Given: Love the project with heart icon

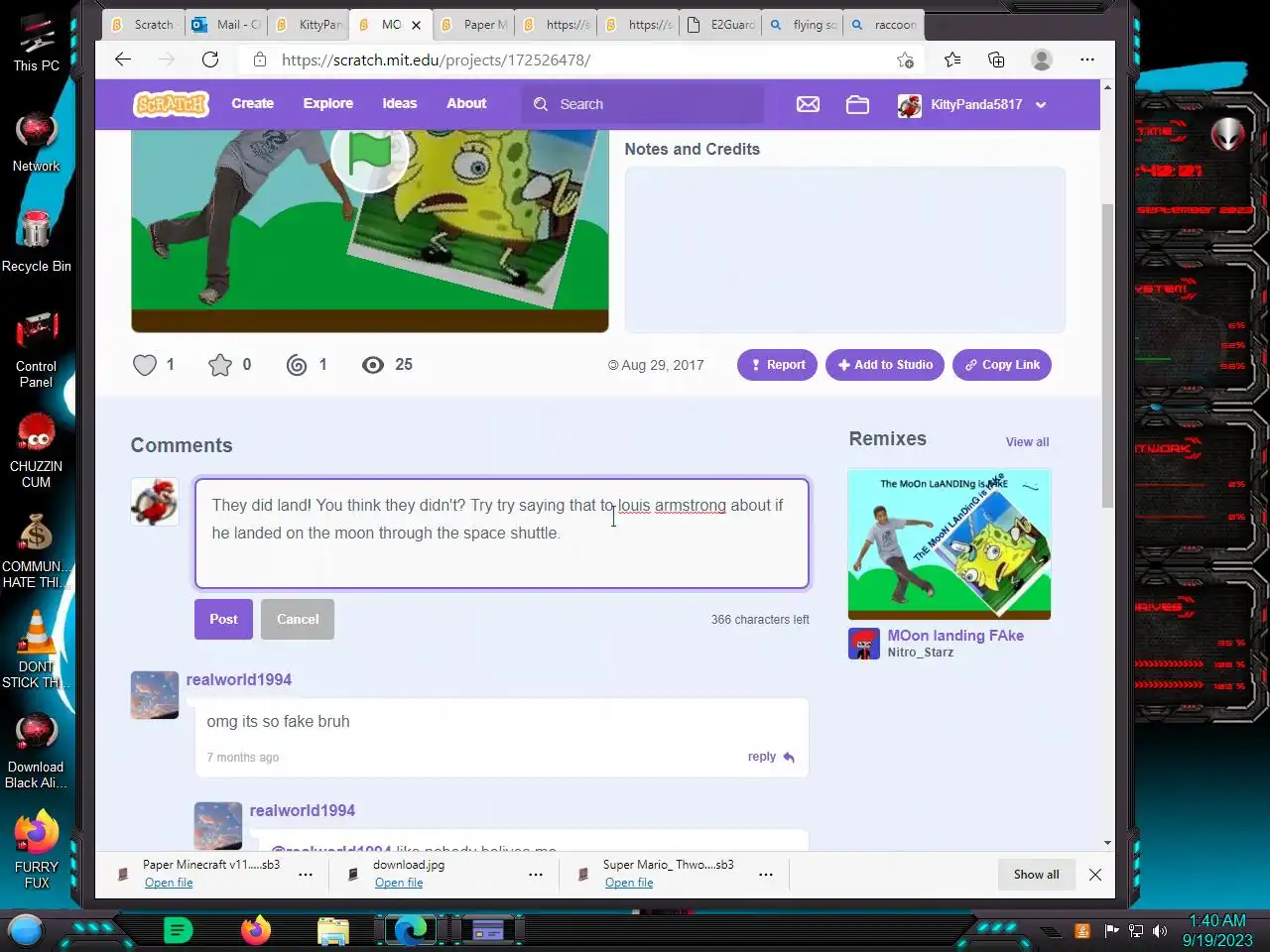Looking at the screenshot, I should [x=145, y=365].
